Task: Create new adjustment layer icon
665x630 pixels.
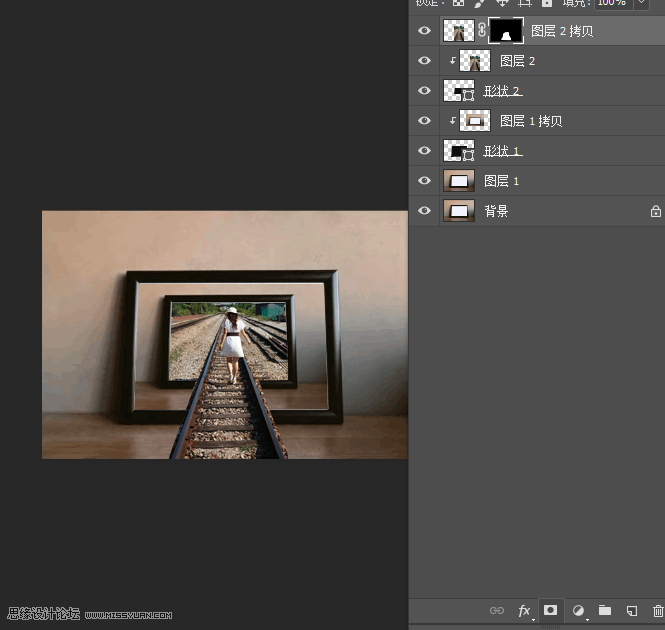Action: click(x=578, y=610)
